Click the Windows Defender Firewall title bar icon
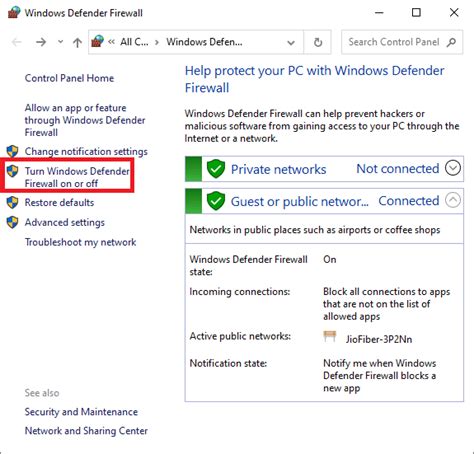Screen dimensions: 474x454 click(x=14, y=13)
